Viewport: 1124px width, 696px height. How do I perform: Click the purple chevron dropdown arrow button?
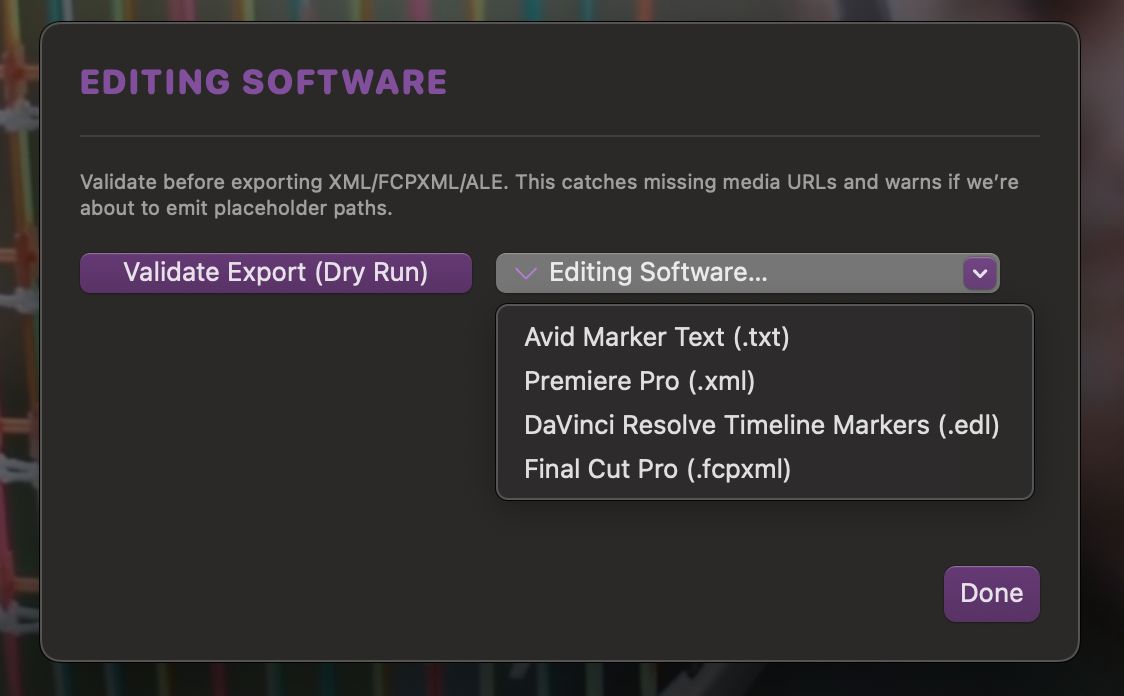[x=980, y=273]
